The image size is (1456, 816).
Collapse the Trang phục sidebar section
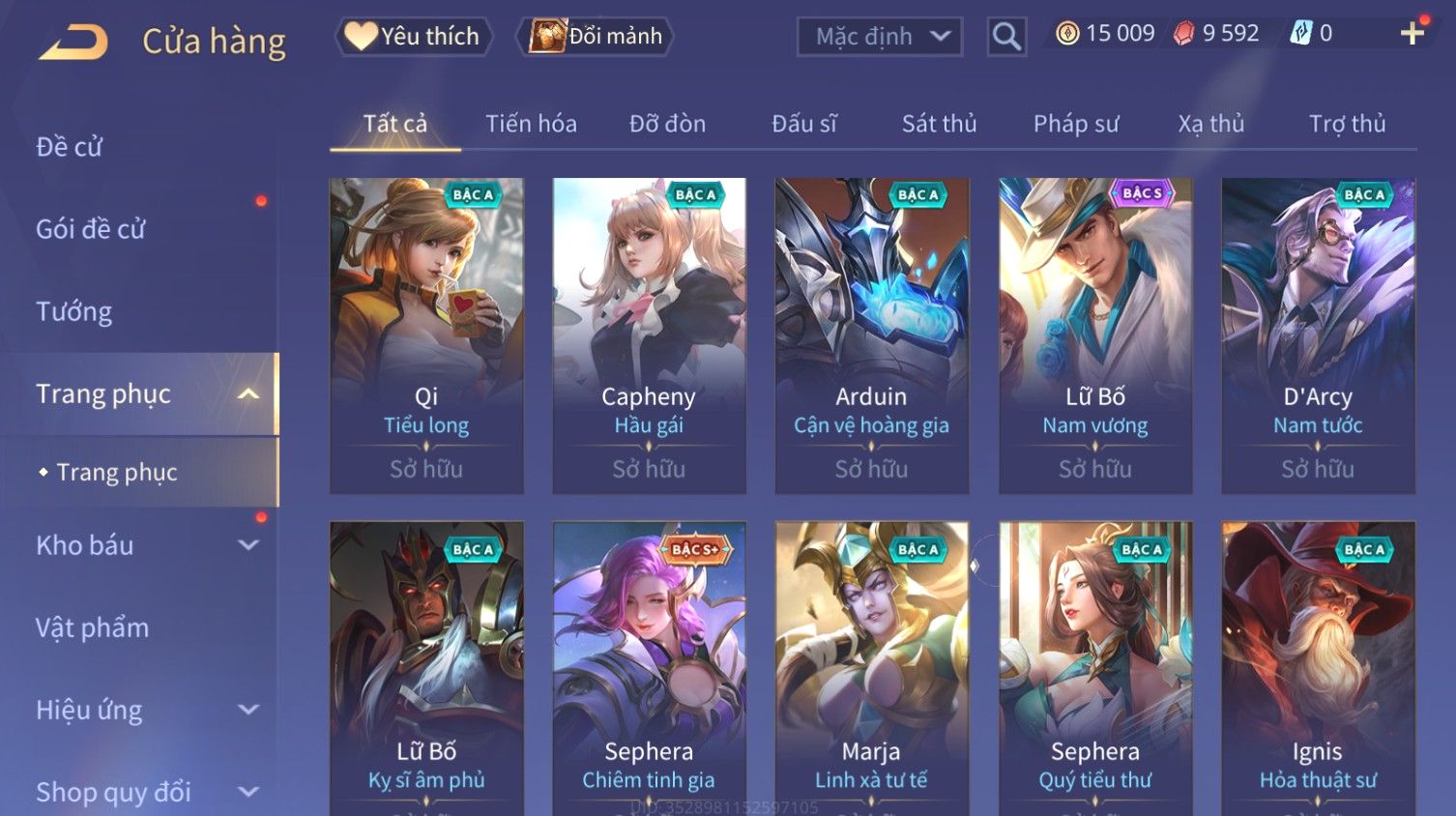[x=248, y=393]
